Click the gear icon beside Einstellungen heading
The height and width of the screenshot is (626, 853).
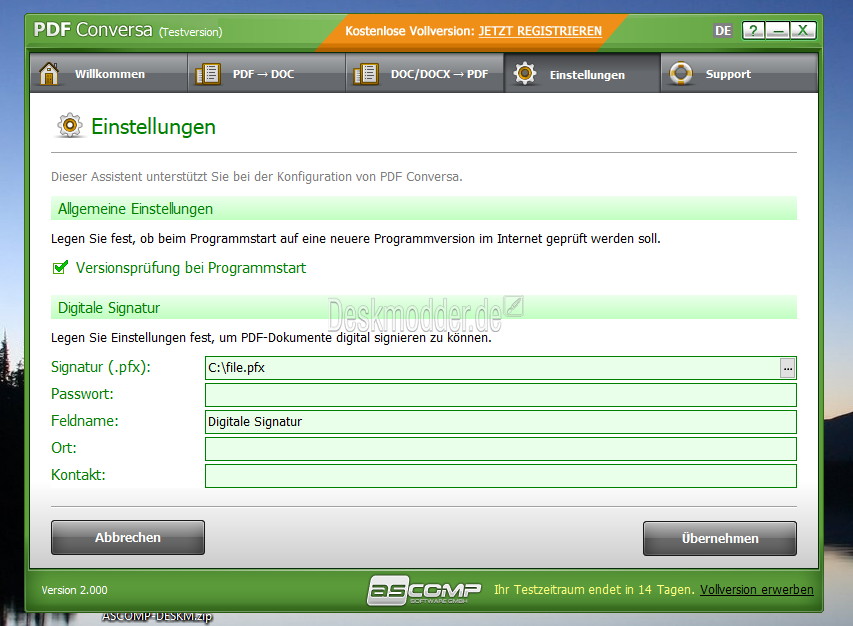(x=70, y=126)
